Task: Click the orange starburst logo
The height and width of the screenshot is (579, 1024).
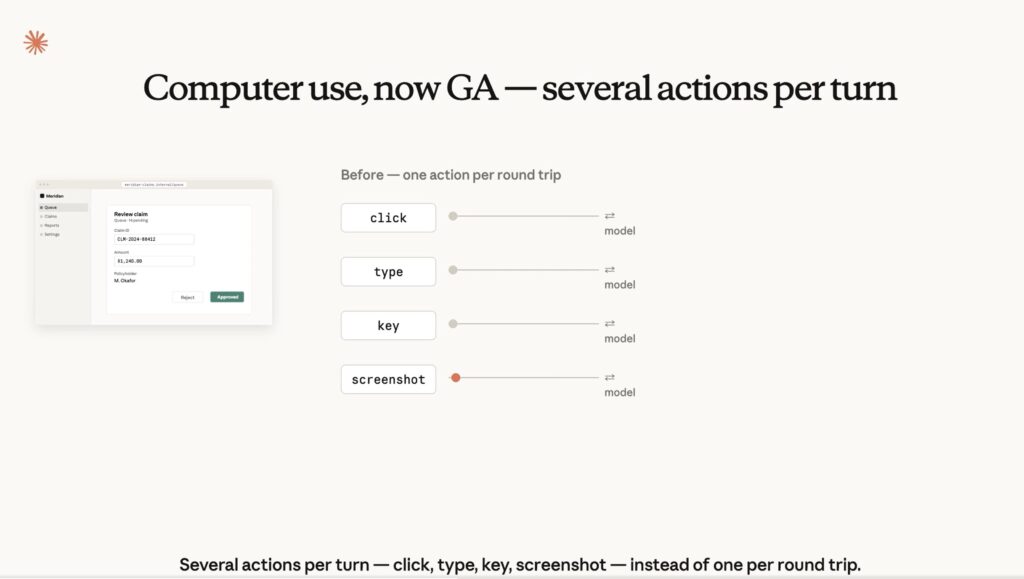Action: [35, 42]
